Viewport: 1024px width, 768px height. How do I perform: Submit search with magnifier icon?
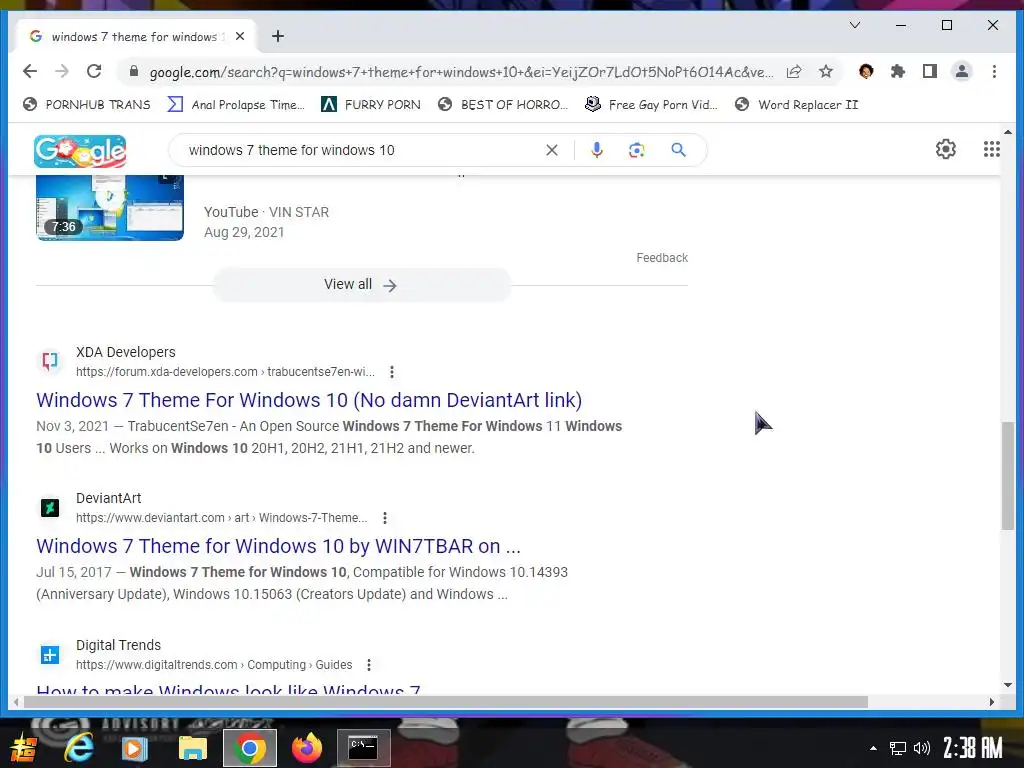click(x=679, y=150)
